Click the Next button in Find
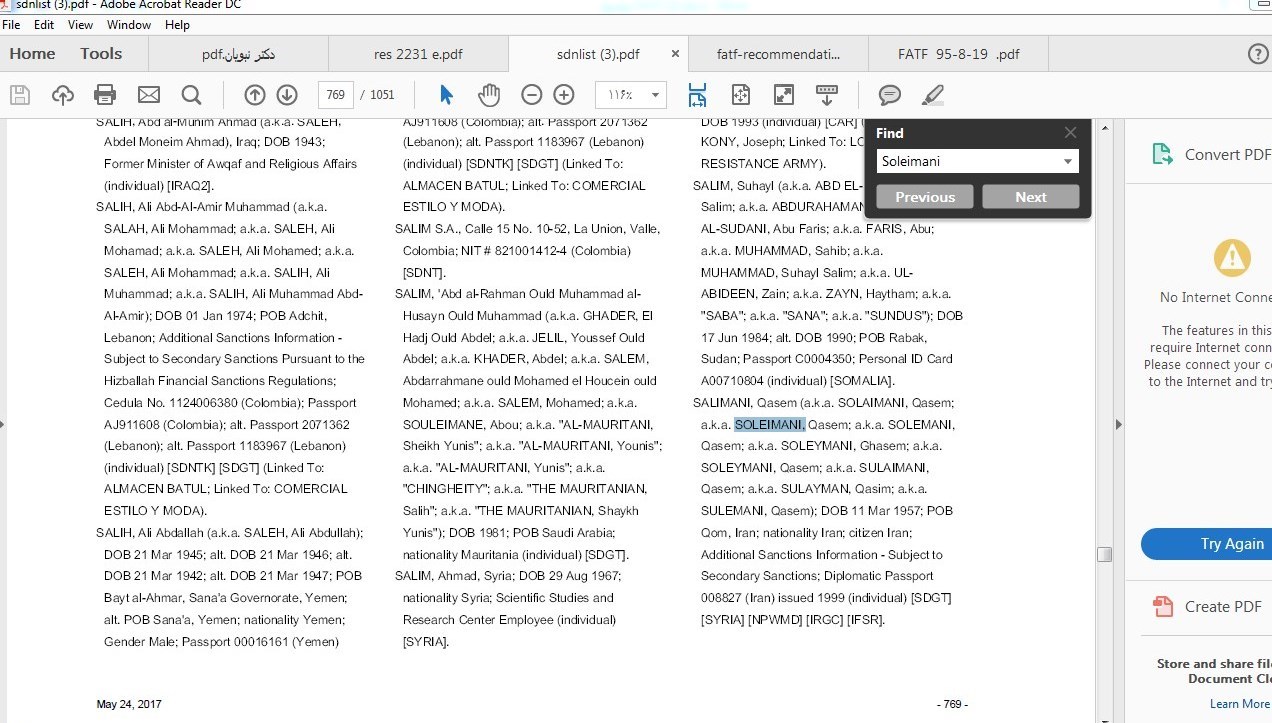Image resolution: width=1272 pixels, height=723 pixels. 1031,197
